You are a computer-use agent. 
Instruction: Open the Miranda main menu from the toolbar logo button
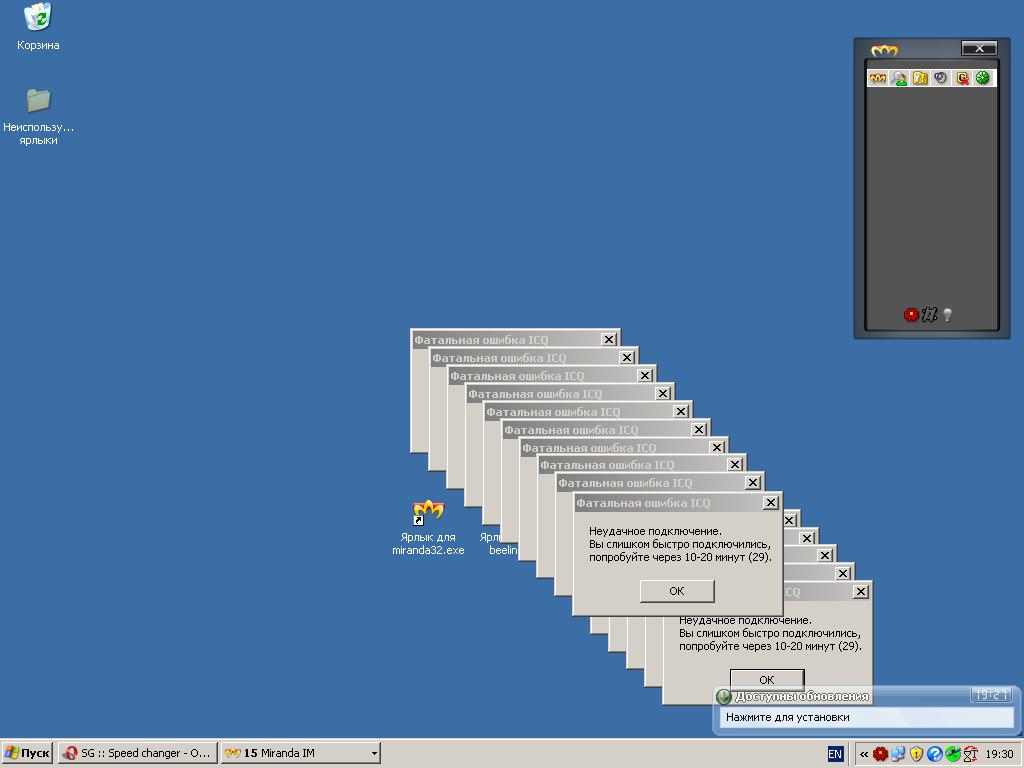878,78
